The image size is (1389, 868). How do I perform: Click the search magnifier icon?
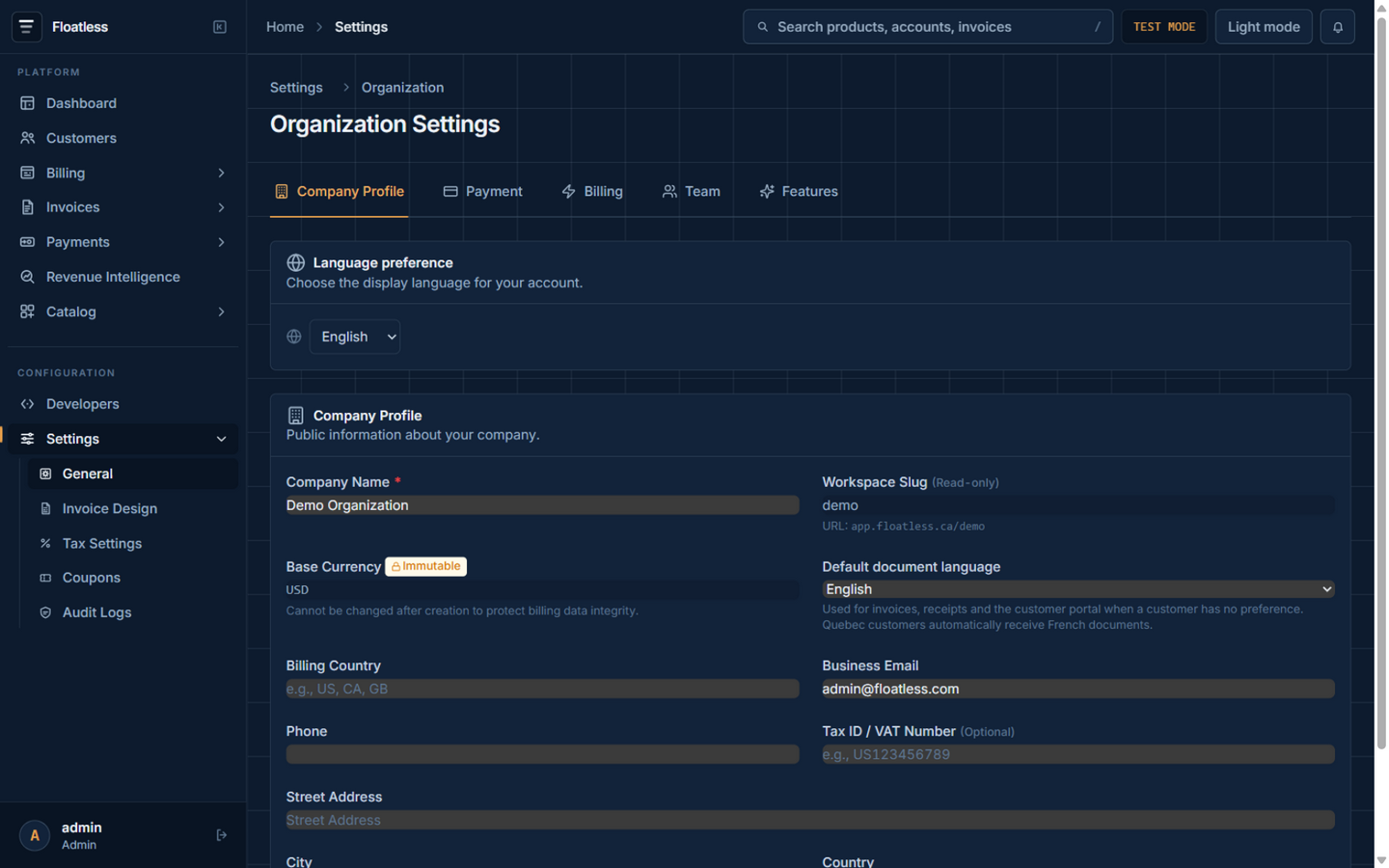click(762, 27)
